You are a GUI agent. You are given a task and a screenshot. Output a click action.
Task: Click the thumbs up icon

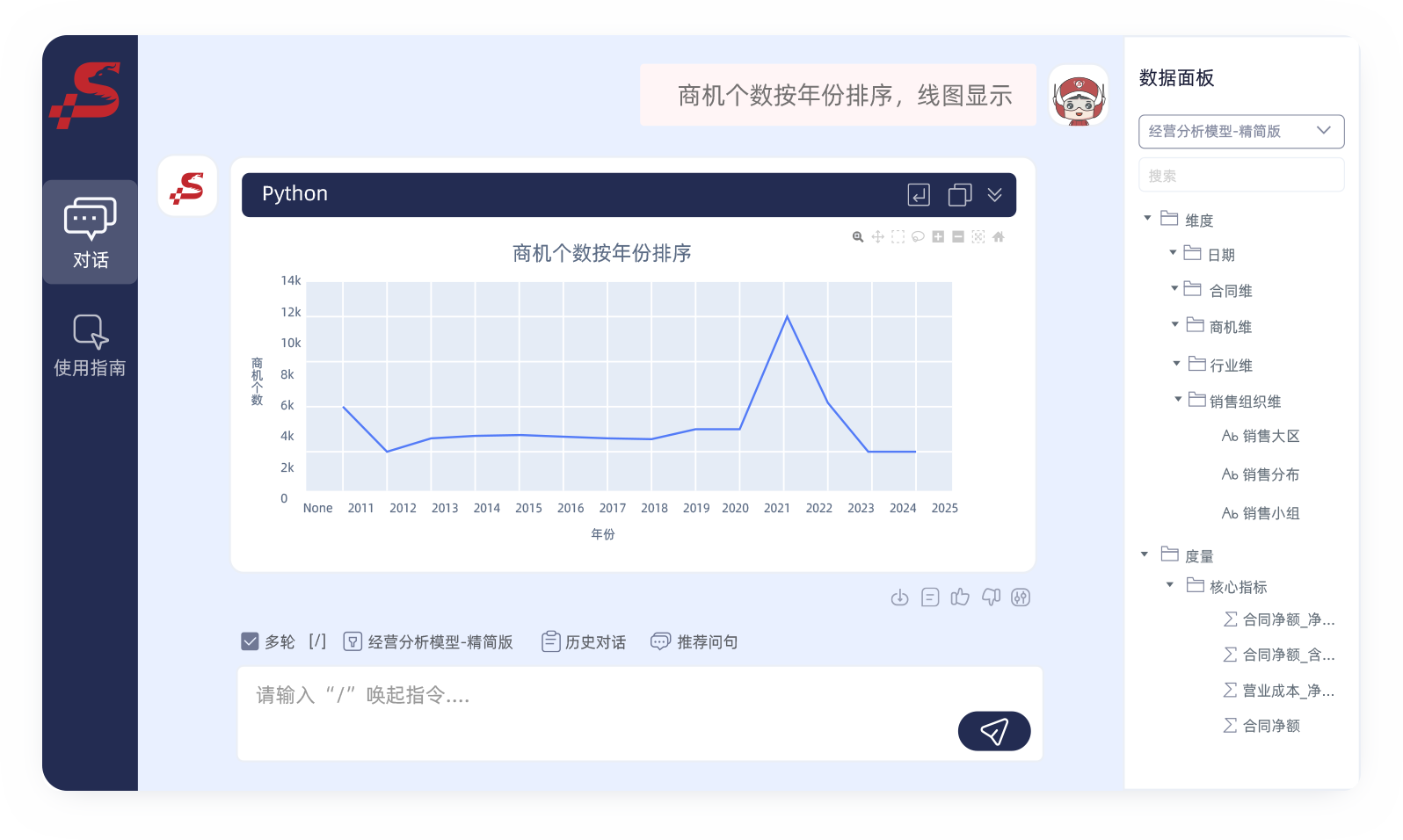pos(960,597)
